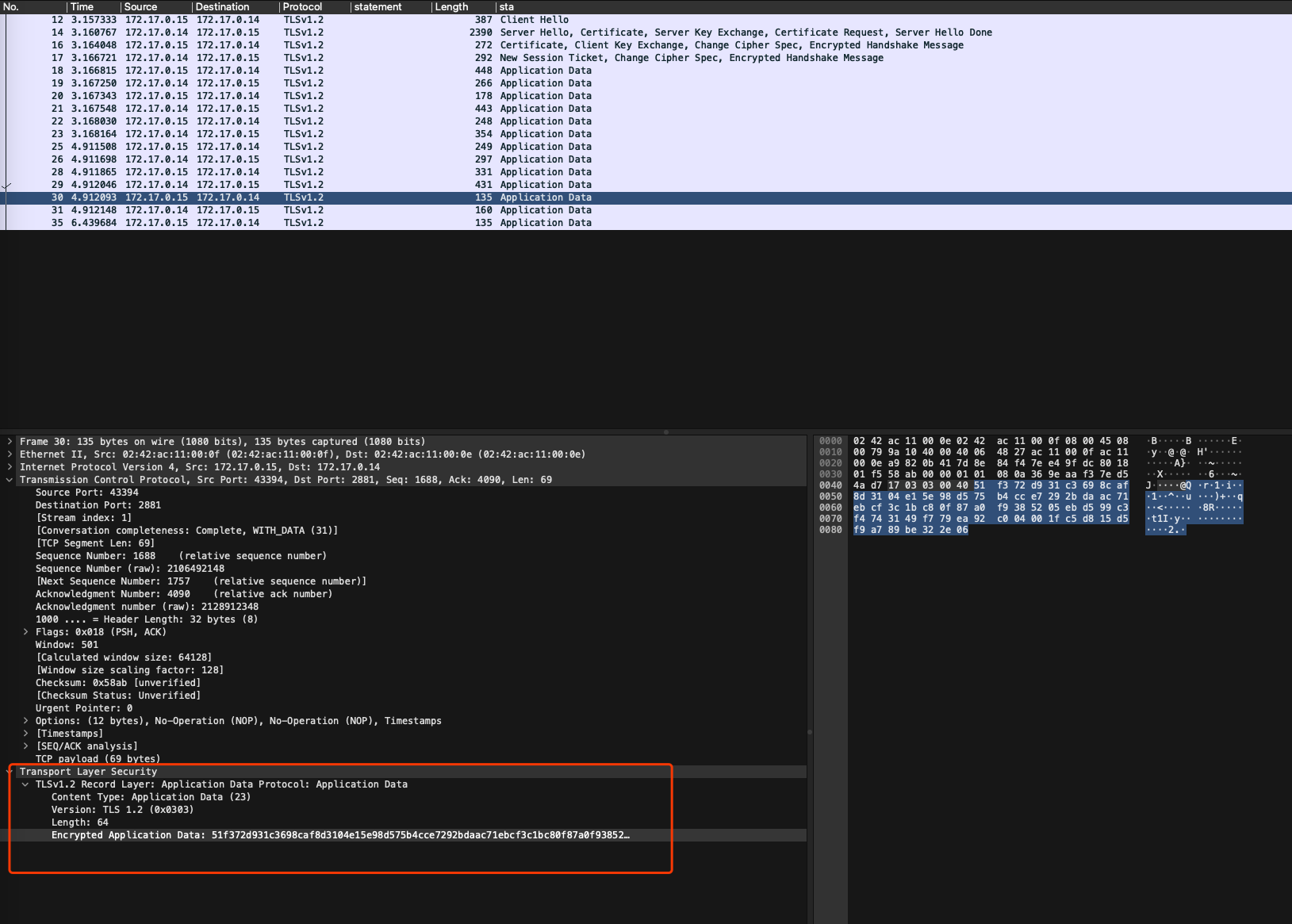This screenshot has width=1292, height=924.
Task: Expand the Ethernet II tree node
Action: click(10, 454)
